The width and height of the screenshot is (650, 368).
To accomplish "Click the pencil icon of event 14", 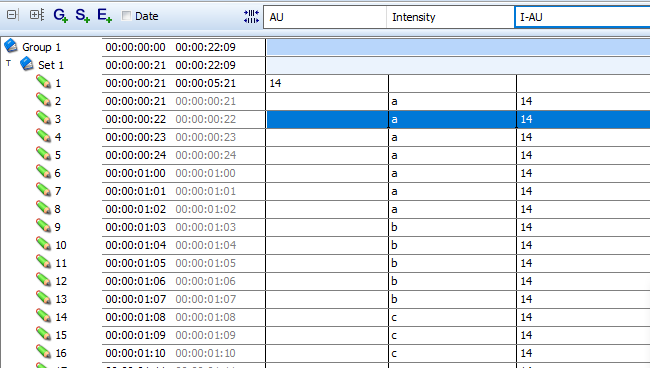I will pos(44,316).
